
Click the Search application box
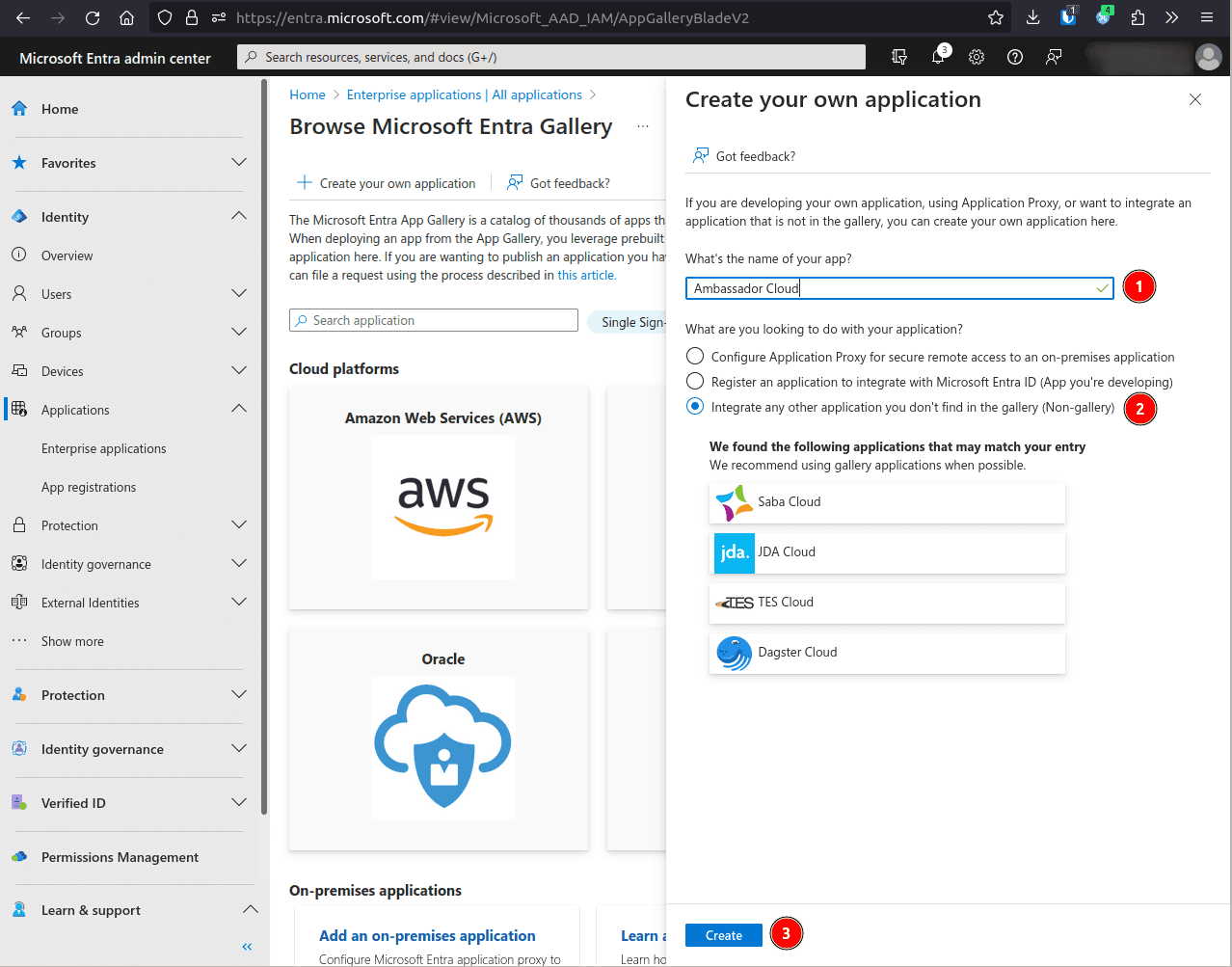[x=434, y=320]
